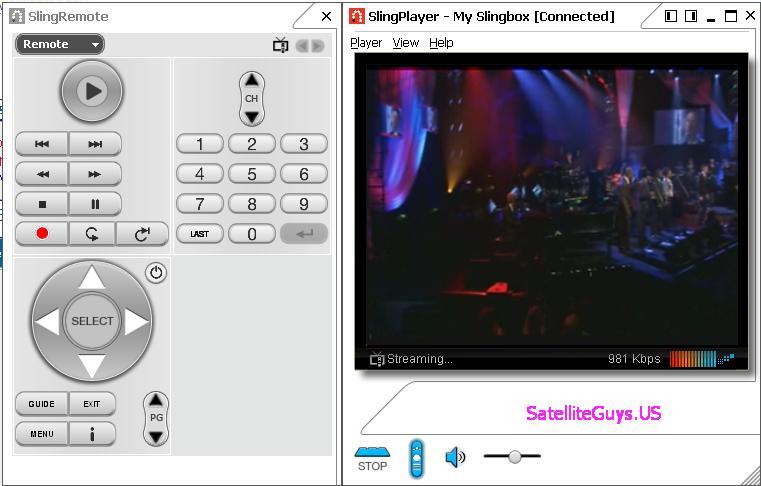Toggle the power button on remote
Viewport: 761px width, 486px height.
(x=156, y=272)
